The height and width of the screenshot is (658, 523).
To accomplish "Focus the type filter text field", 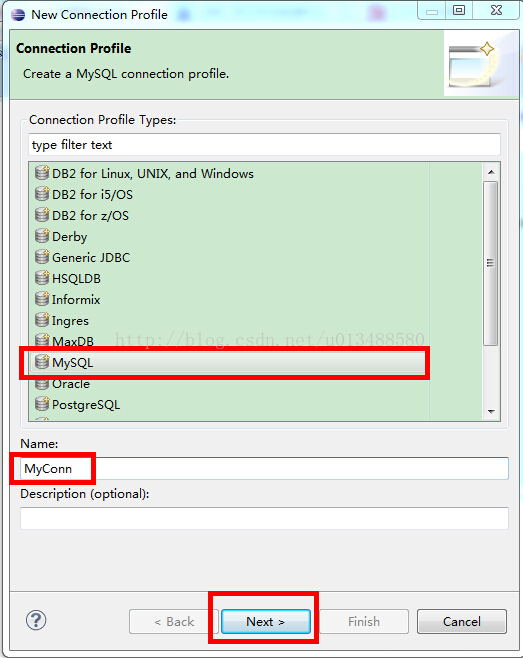I will (x=264, y=145).
